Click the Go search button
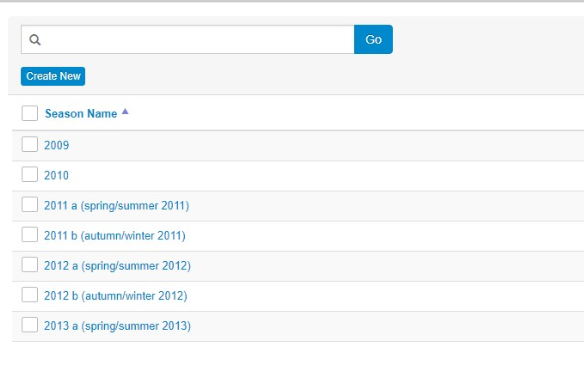The height and width of the screenshot is (366, 584). tap(373, 39)
